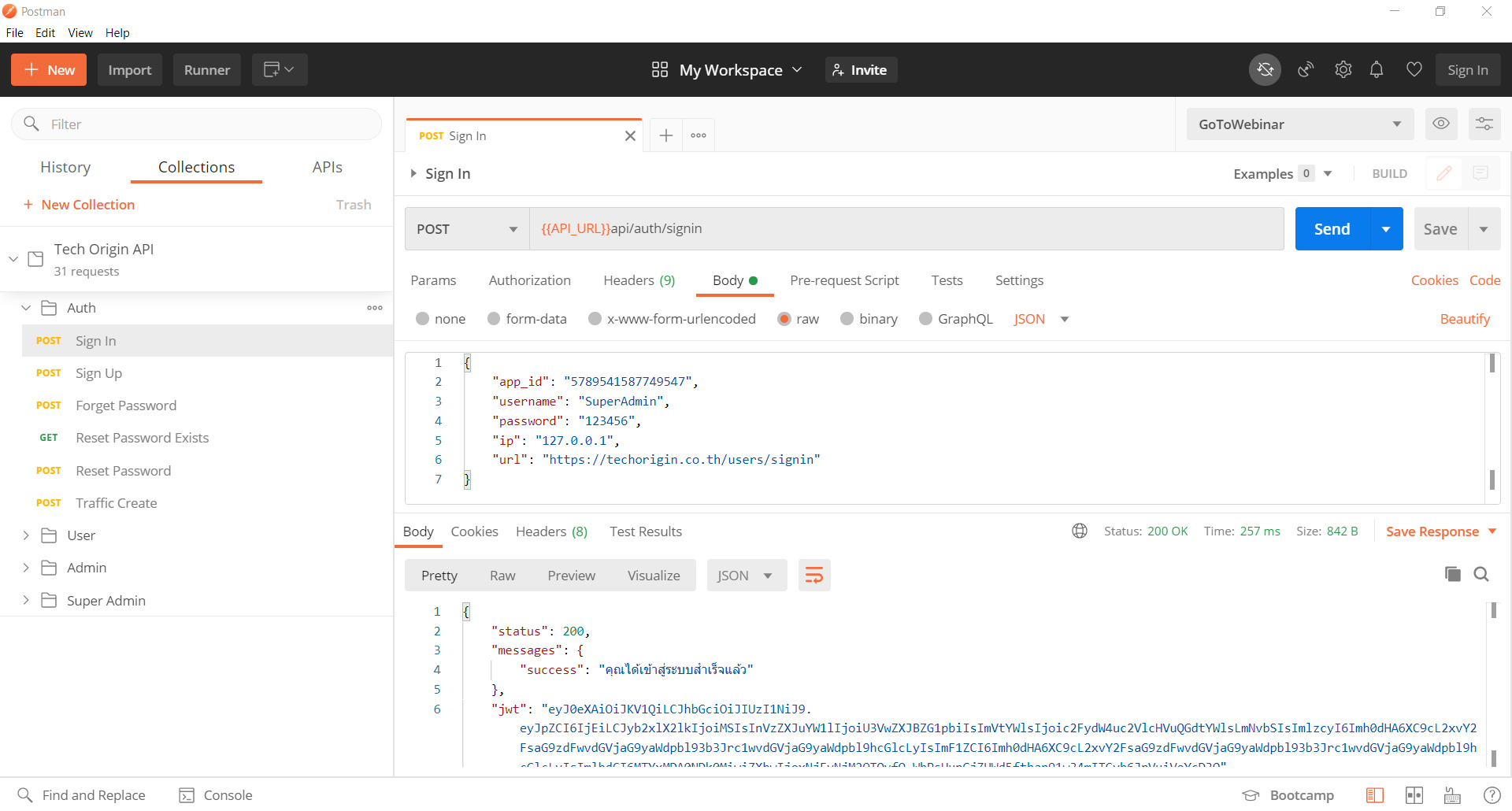Switch to the Pre-request Script tab
Image resolution: width=1512 pixels, height=811 pixels.
(844, 280)
